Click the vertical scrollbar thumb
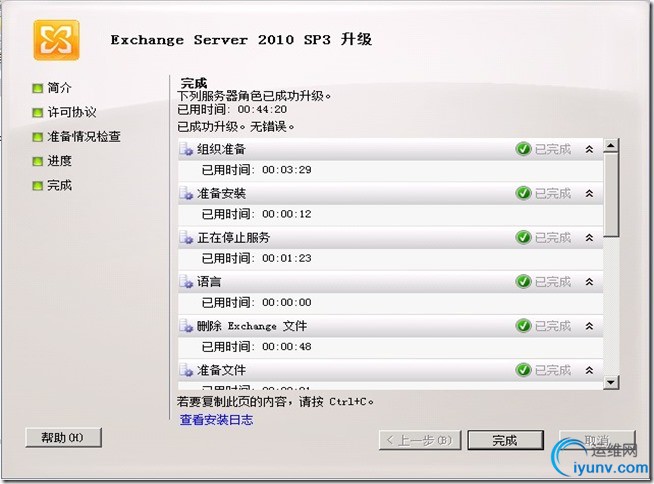The height and width of the screenshot is (484, 654). pos(611,195)
